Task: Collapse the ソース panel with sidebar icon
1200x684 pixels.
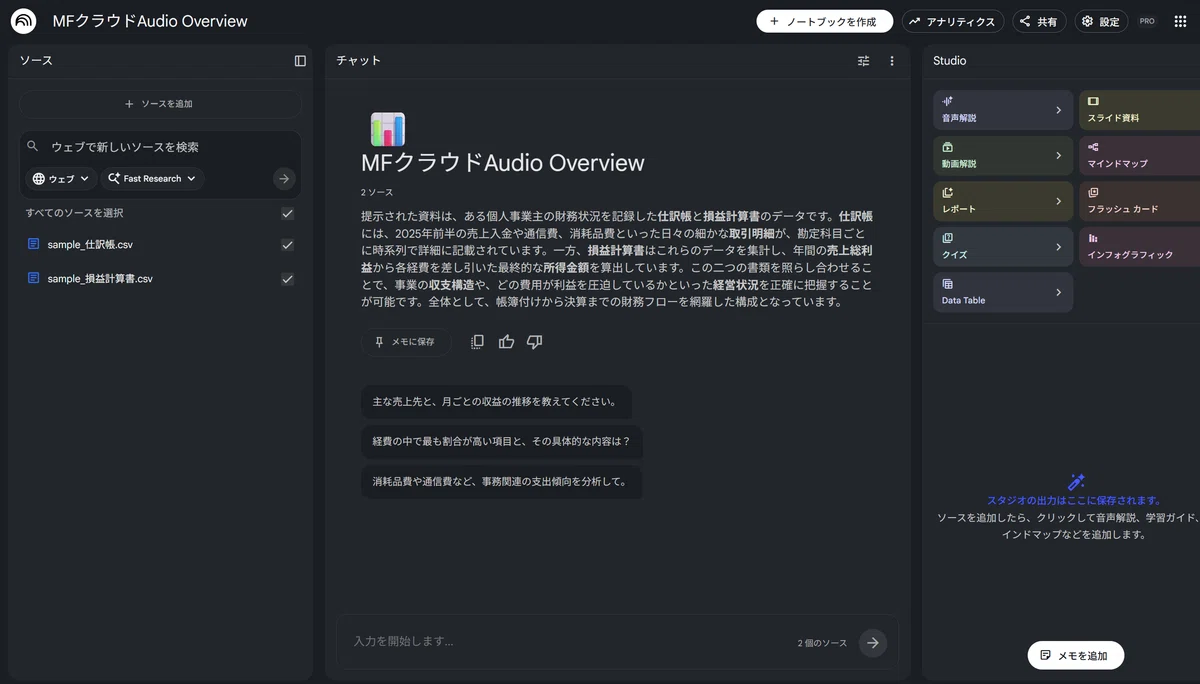Action: (300, 61)
